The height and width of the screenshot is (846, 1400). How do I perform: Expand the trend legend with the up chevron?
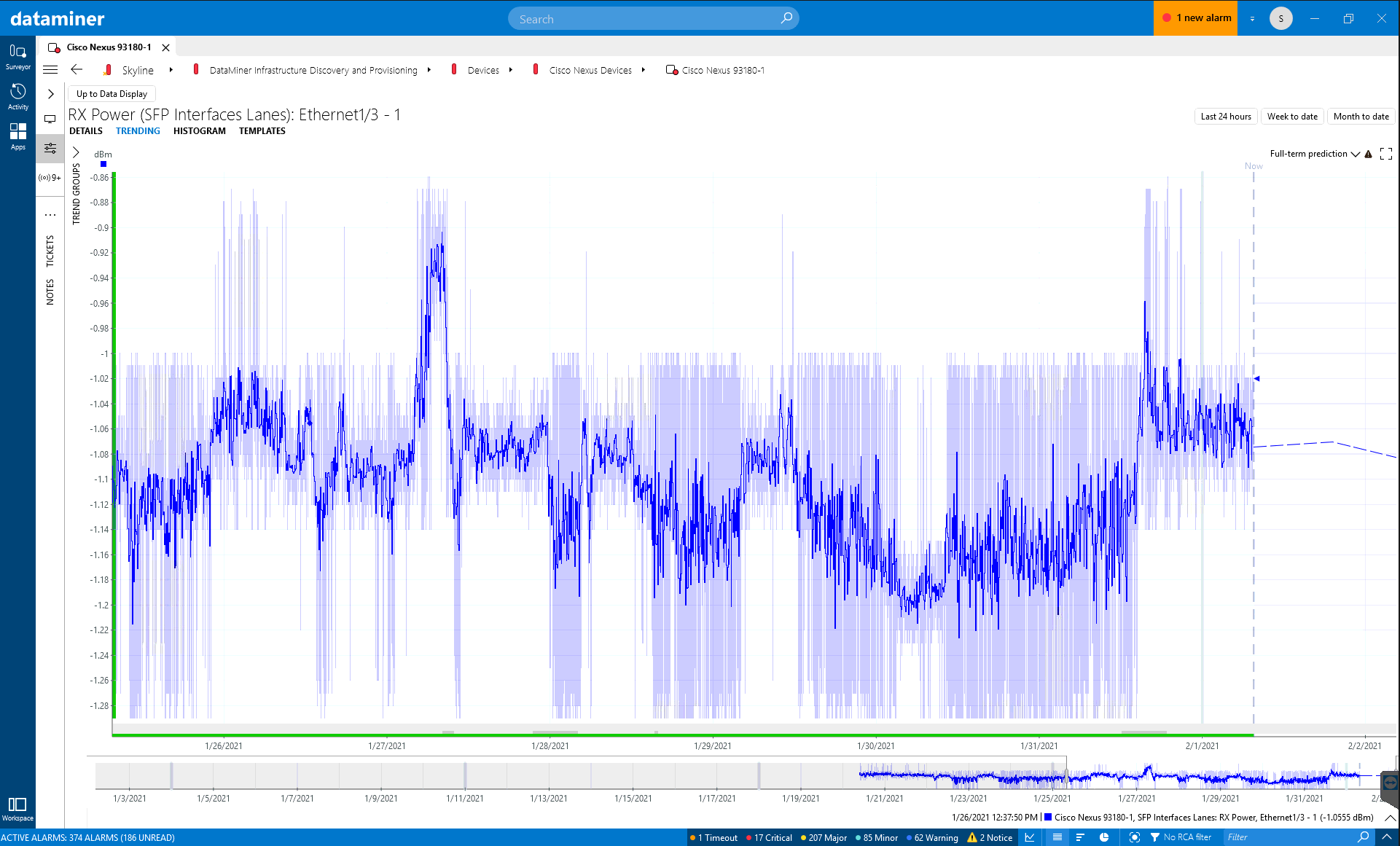pyautogui.click(x=1390, y=818)
